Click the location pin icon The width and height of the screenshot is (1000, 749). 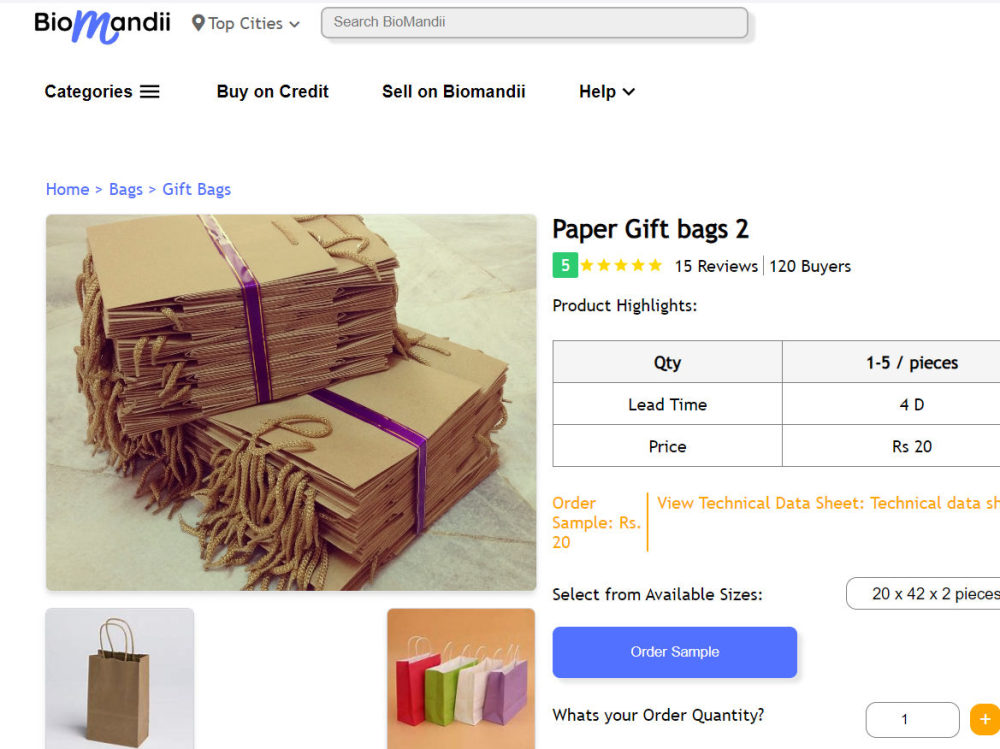pyautogui.click(x=198, y=23)
